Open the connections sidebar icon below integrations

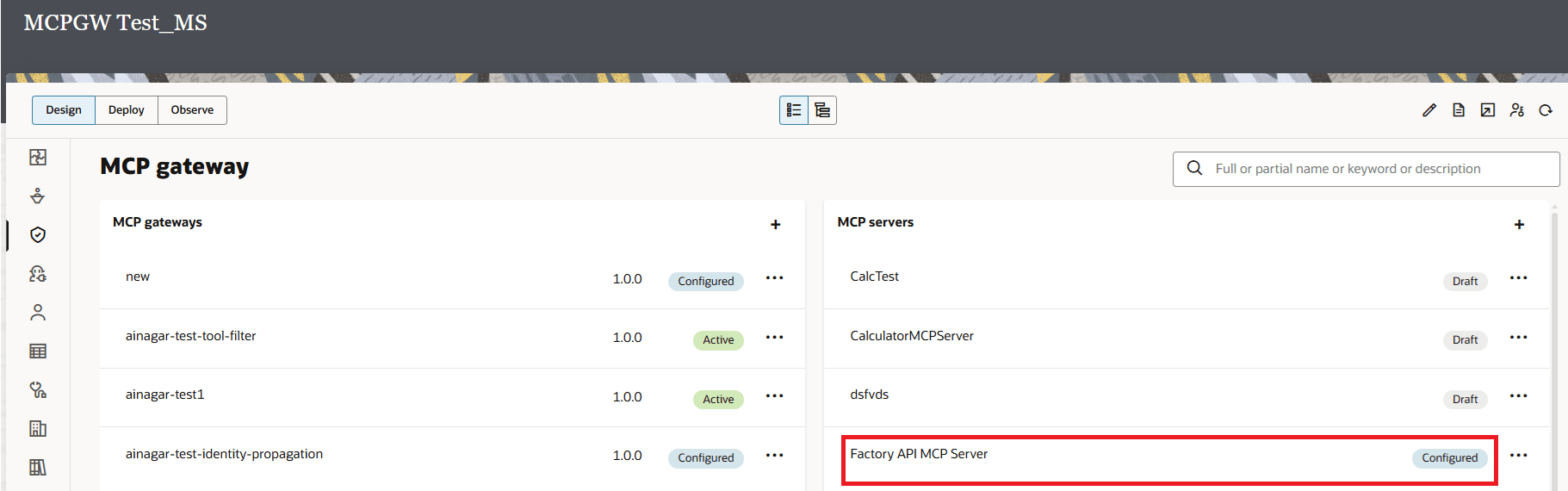pyautogui.click(x=38, y=196)
